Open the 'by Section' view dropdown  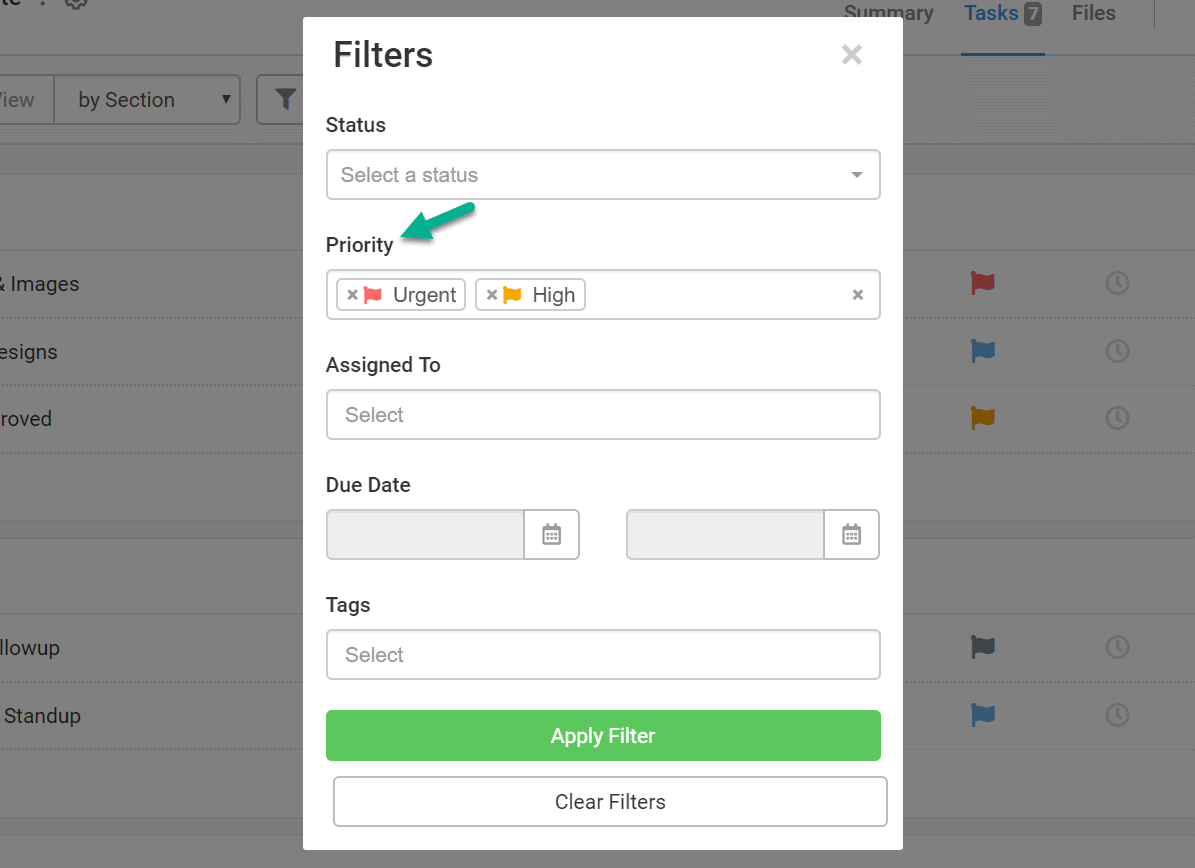(147, 100)
